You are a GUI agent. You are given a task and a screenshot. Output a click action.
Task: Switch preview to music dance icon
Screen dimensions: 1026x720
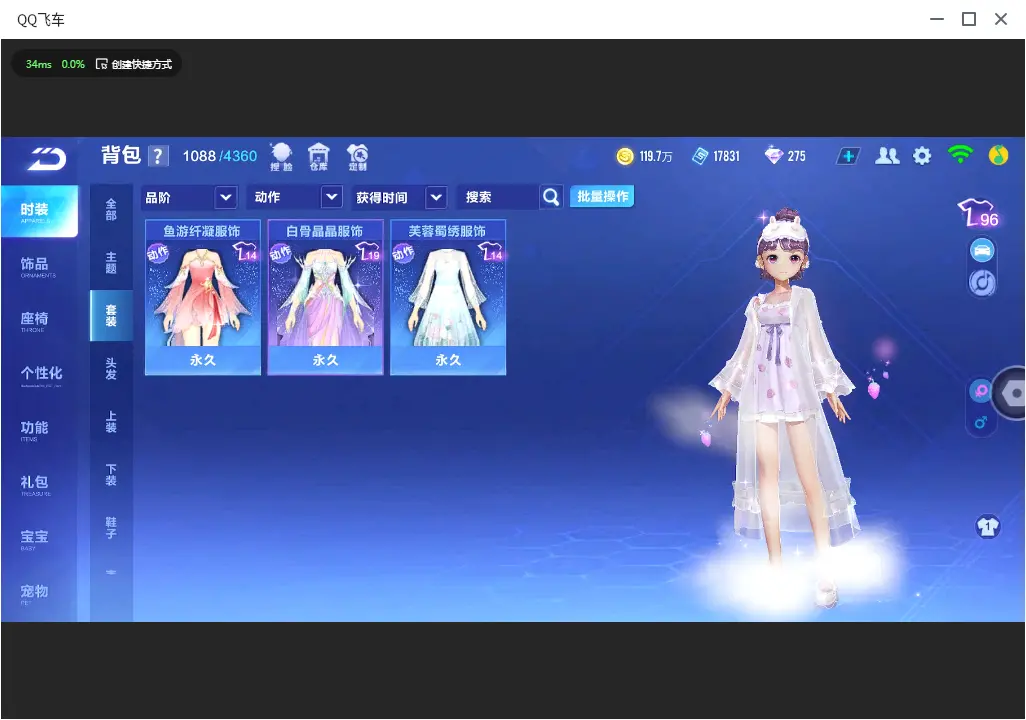tap(982, 283)
